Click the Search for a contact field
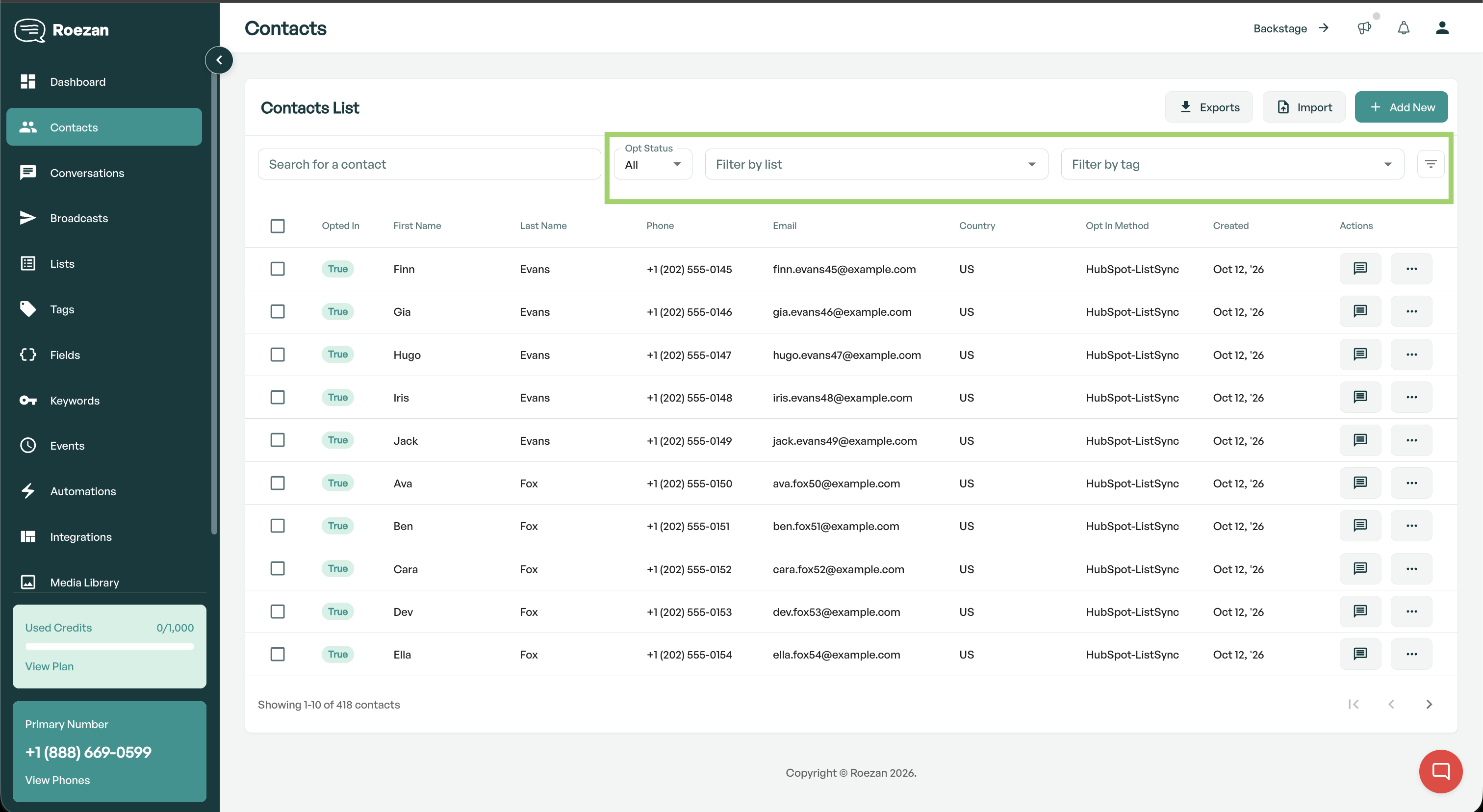The image size is (1483, 812). coord(429,164)
